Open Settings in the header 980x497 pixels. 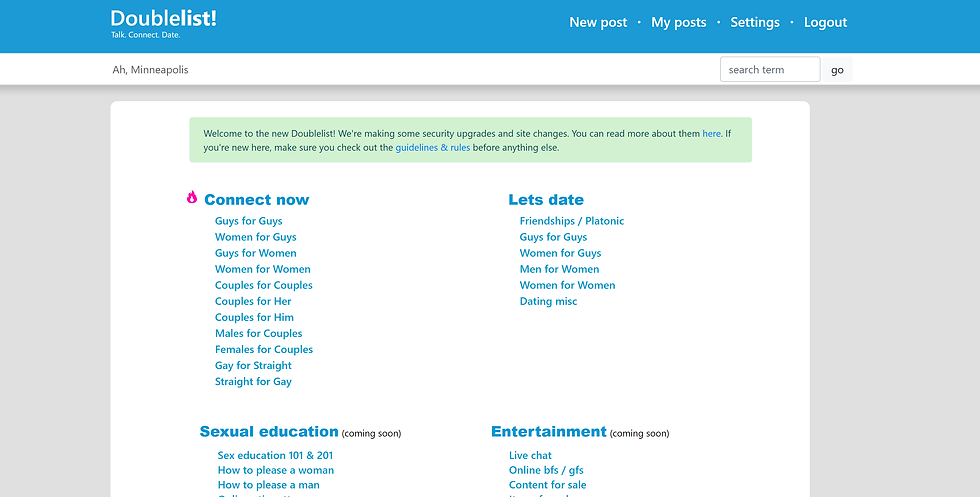click(x=755, y=23)
